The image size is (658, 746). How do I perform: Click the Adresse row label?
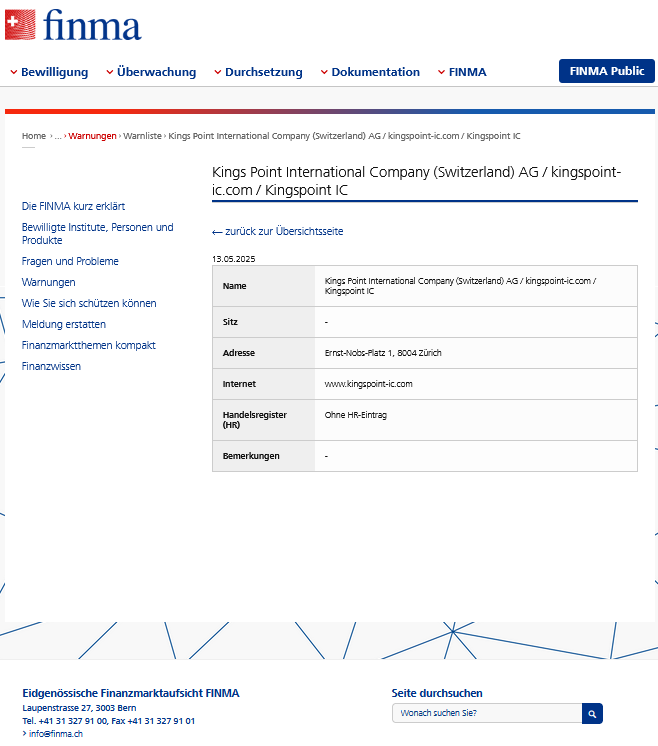click(x=238, y=353)
